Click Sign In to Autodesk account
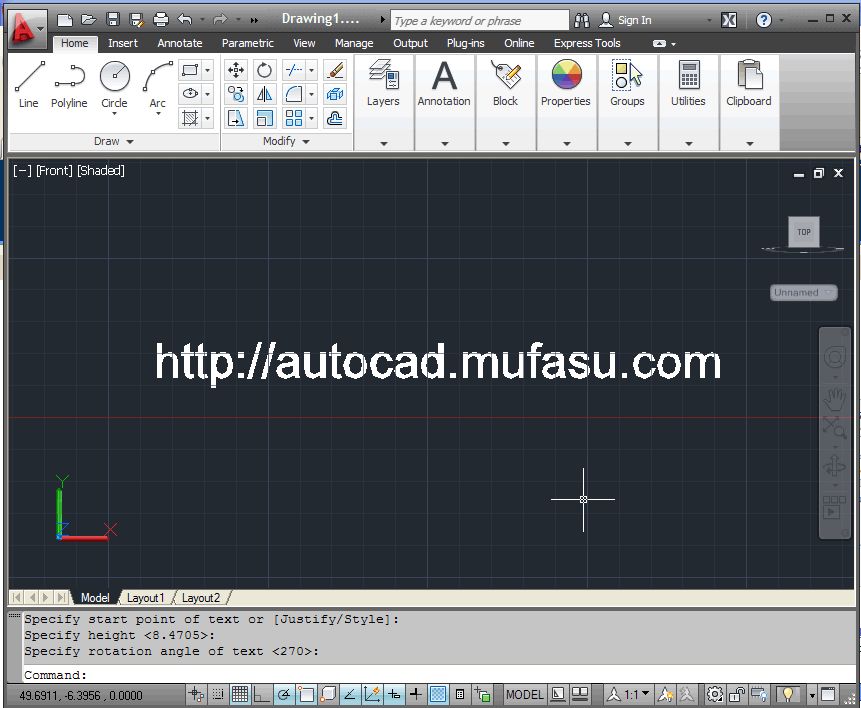Image resolution: width=861 pixels, height=708 pixels. (x=625, y=20)
